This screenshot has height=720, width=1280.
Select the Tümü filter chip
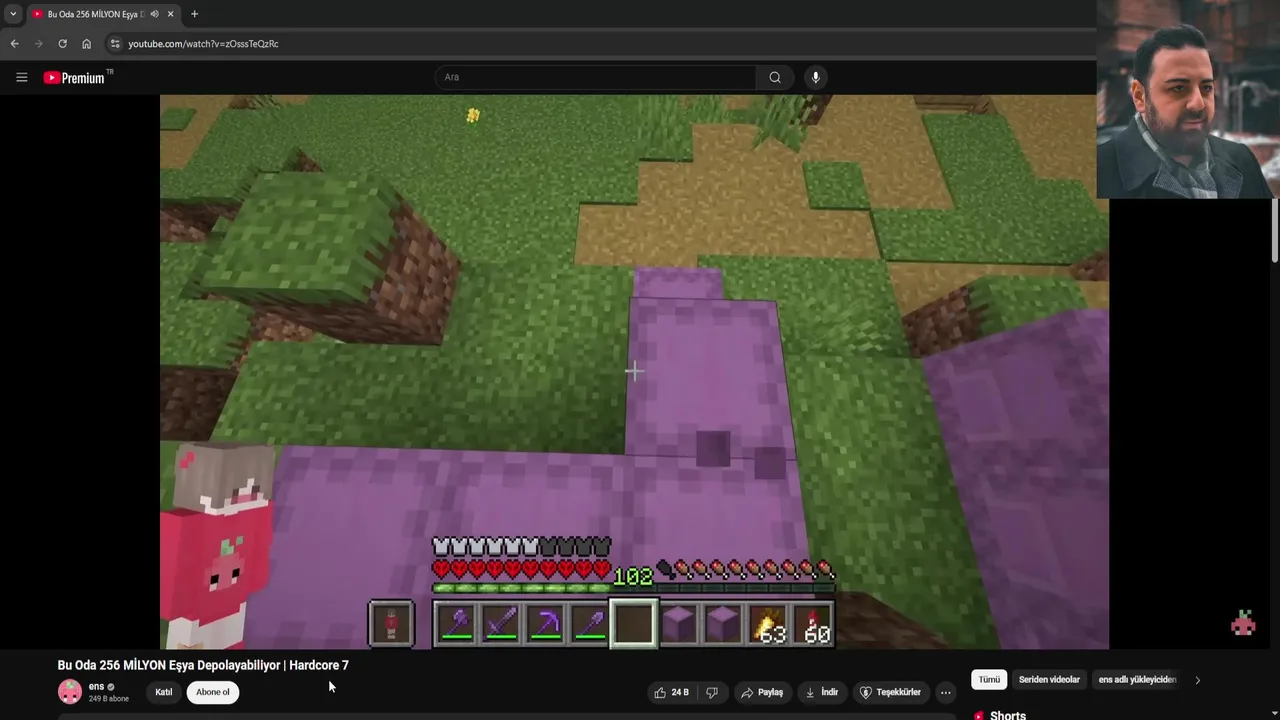click(x=989, y=680)
